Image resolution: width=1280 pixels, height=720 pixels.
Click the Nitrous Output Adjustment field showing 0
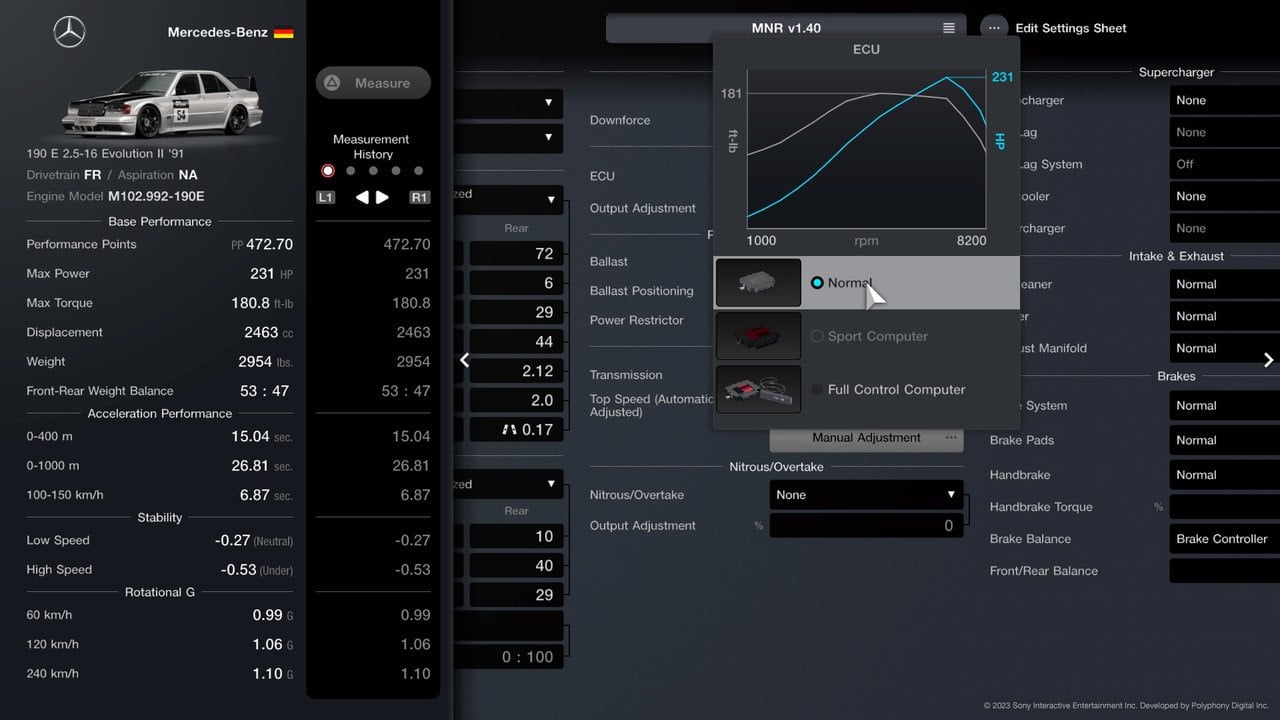pyautogui.click(x=866, y=526)
